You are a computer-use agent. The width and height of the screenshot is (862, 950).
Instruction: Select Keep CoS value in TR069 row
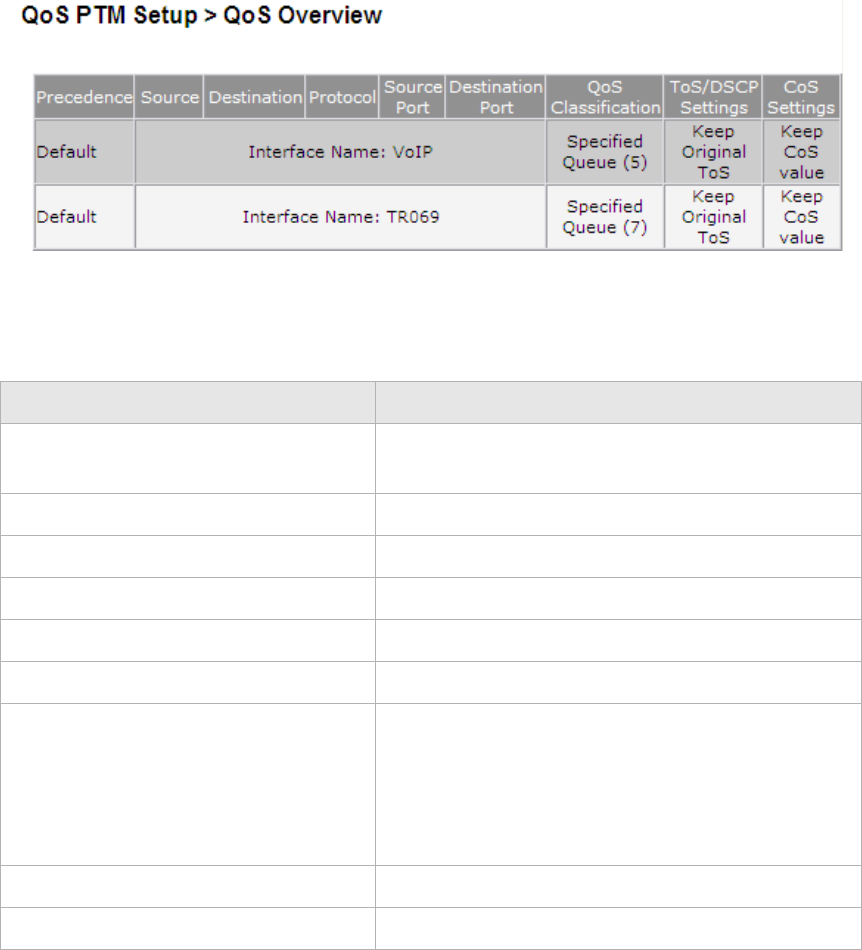point(801,217)
